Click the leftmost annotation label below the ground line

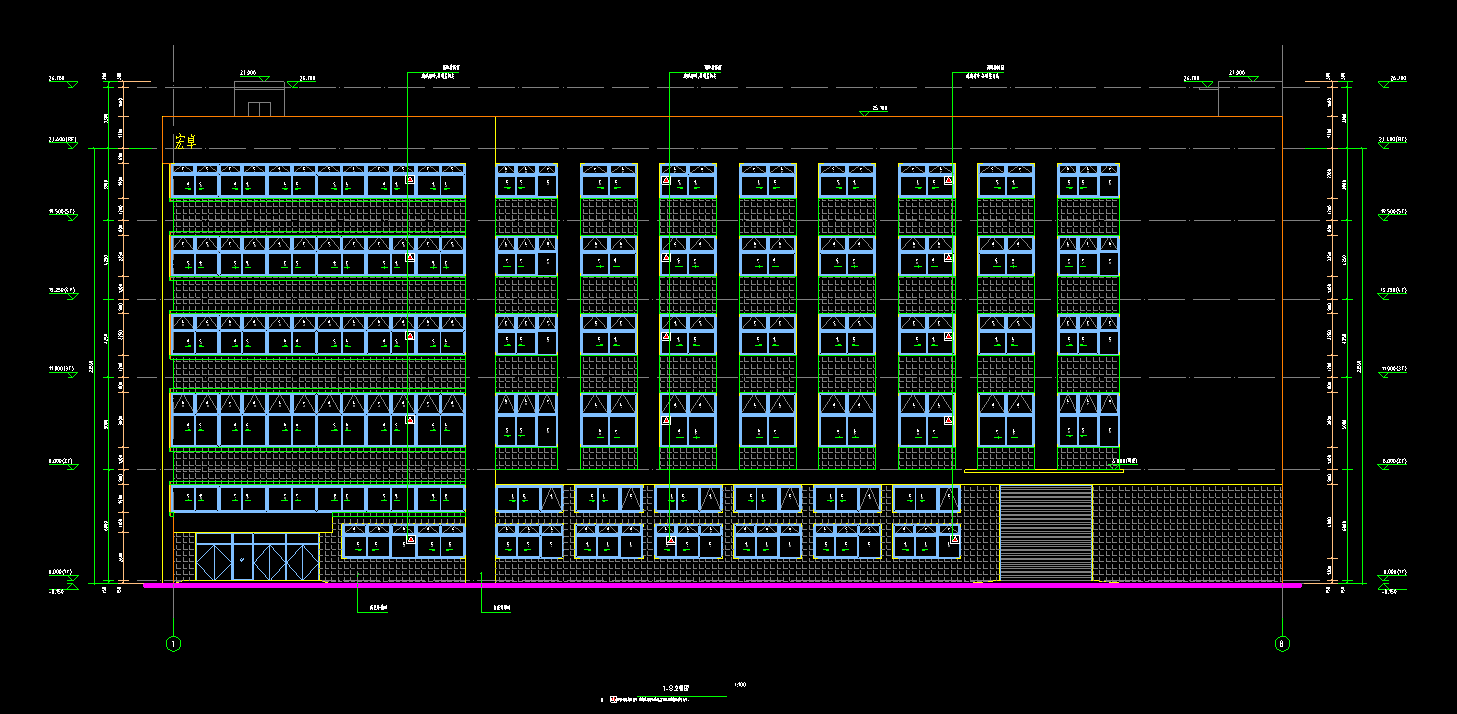(377, 607)
